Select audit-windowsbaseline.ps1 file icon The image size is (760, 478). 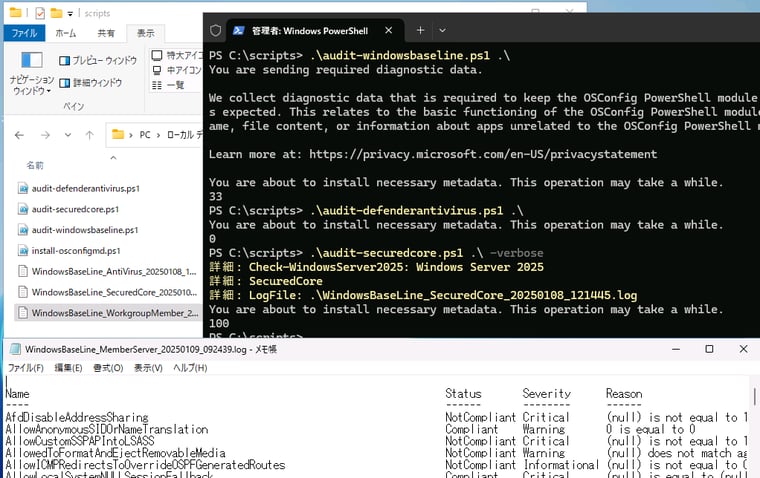click(23, 230)
